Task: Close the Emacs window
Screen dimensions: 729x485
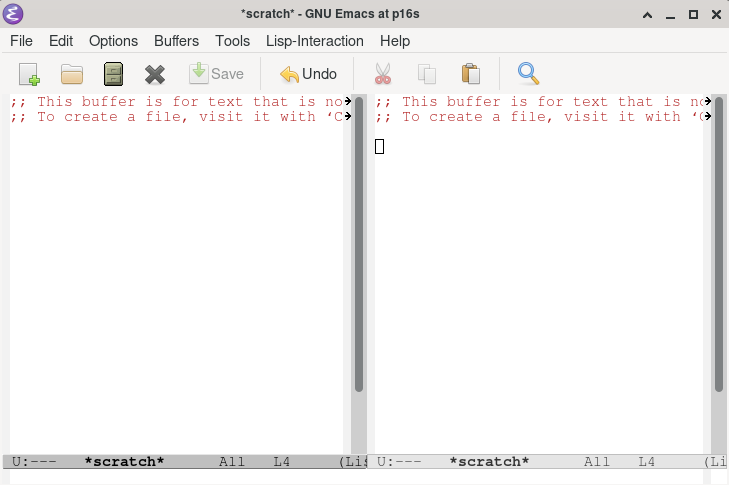Action: click(x=716, y=15)
